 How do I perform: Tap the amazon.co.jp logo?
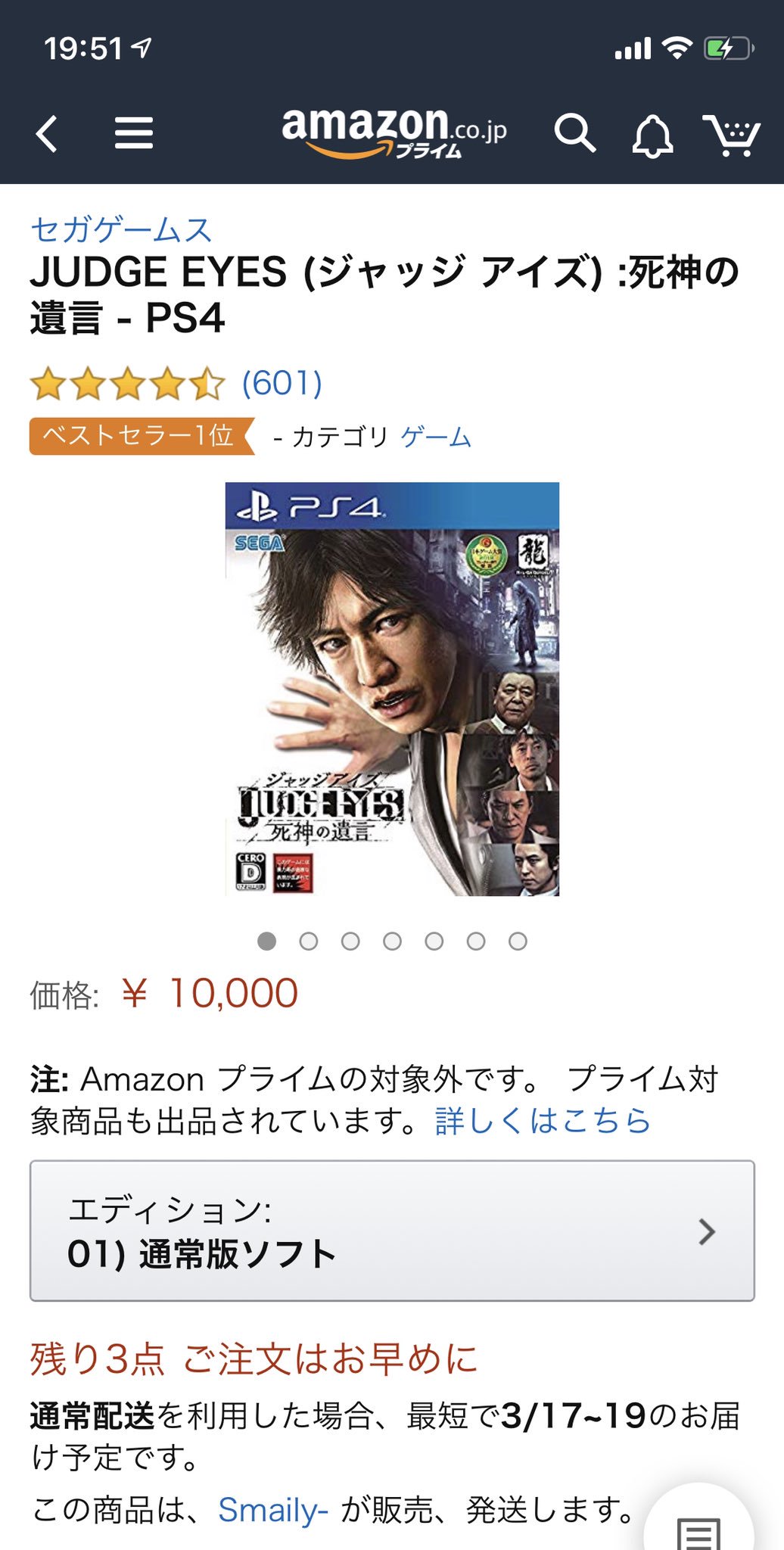[394, 132]
